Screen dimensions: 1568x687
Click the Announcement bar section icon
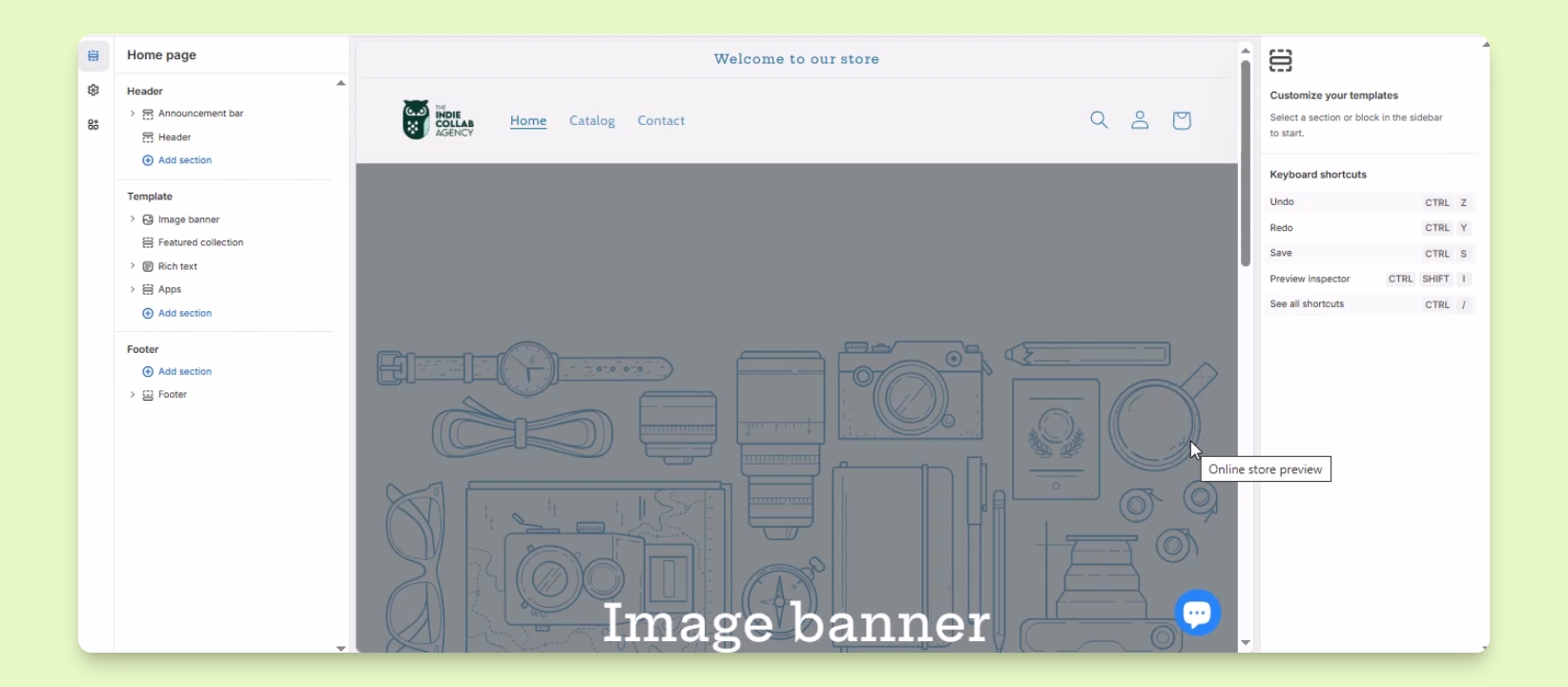pos(148,114)
